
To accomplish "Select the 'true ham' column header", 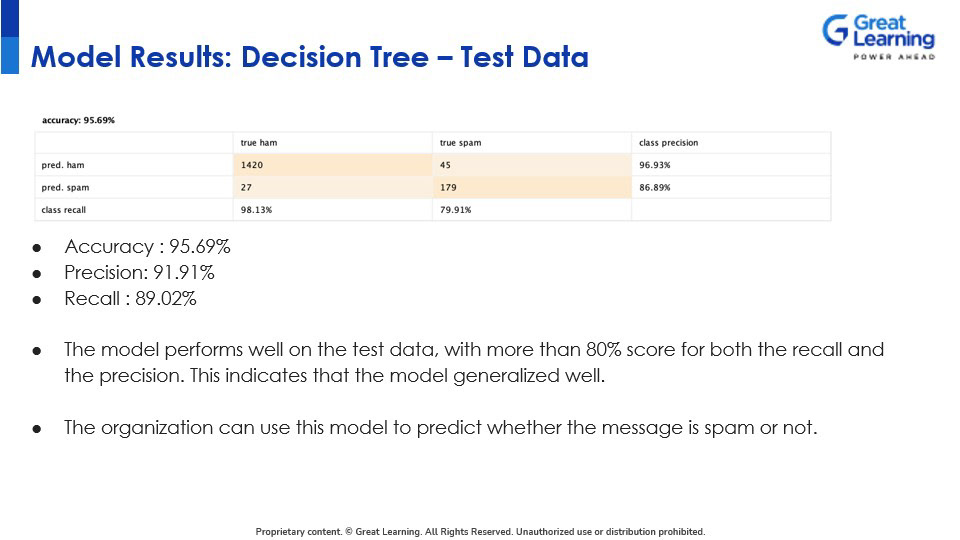I will pos(259,143).
